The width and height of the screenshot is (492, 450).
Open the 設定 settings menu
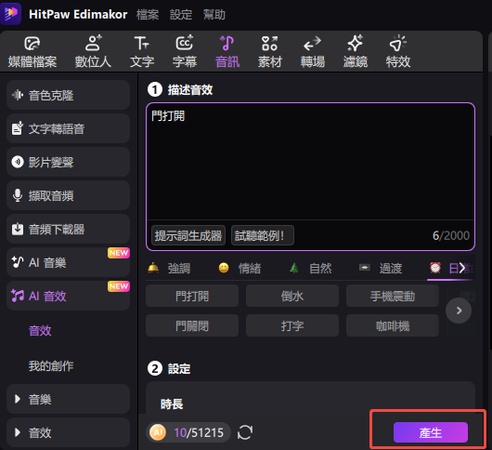(181, 14)
